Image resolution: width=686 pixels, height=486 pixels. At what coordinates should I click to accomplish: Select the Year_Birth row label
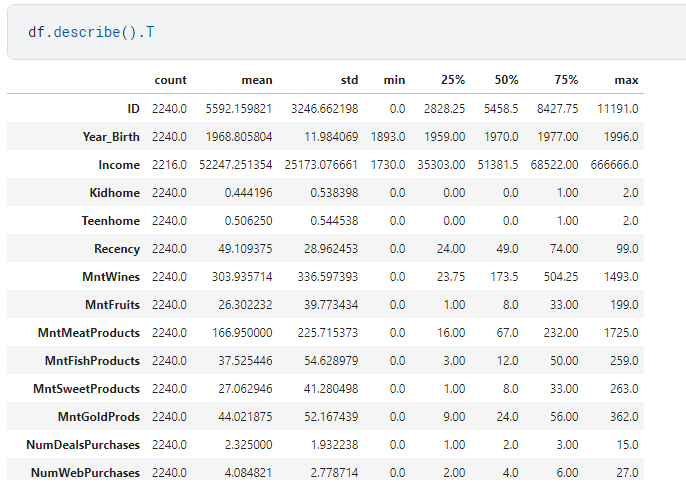pyautogui.click(x=111, y=136)
